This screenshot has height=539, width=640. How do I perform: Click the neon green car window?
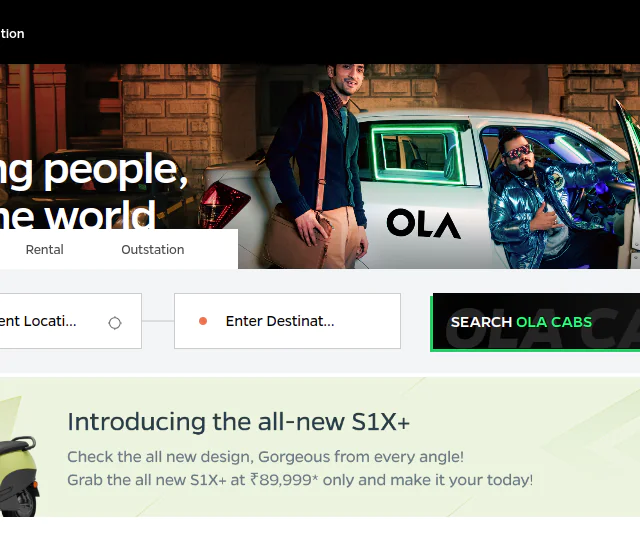click(x=418, y=154)
